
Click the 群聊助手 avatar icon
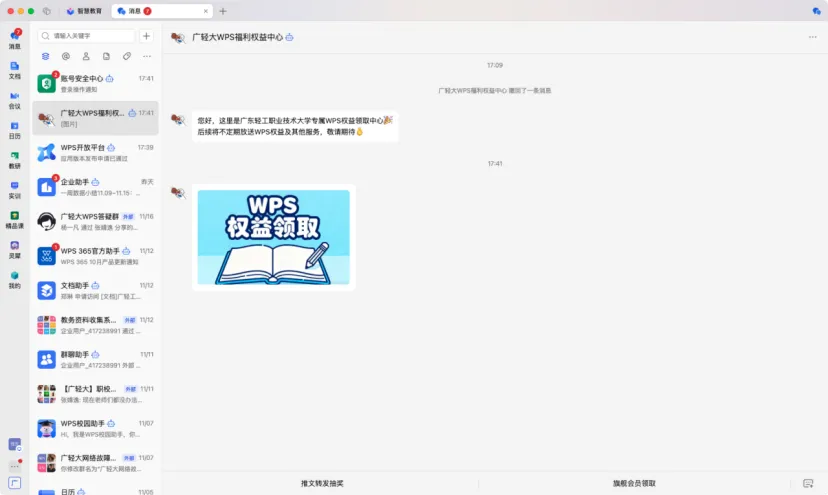46,359
